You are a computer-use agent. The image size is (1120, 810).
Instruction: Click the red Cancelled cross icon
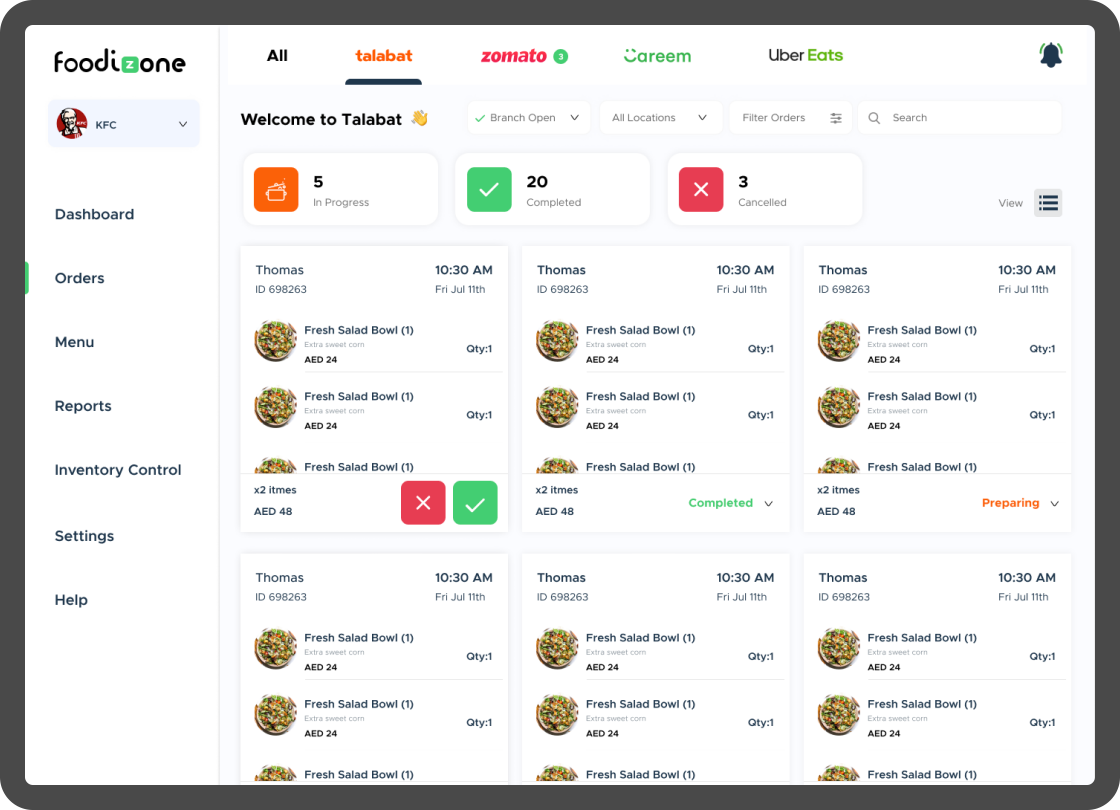(701, 189)
